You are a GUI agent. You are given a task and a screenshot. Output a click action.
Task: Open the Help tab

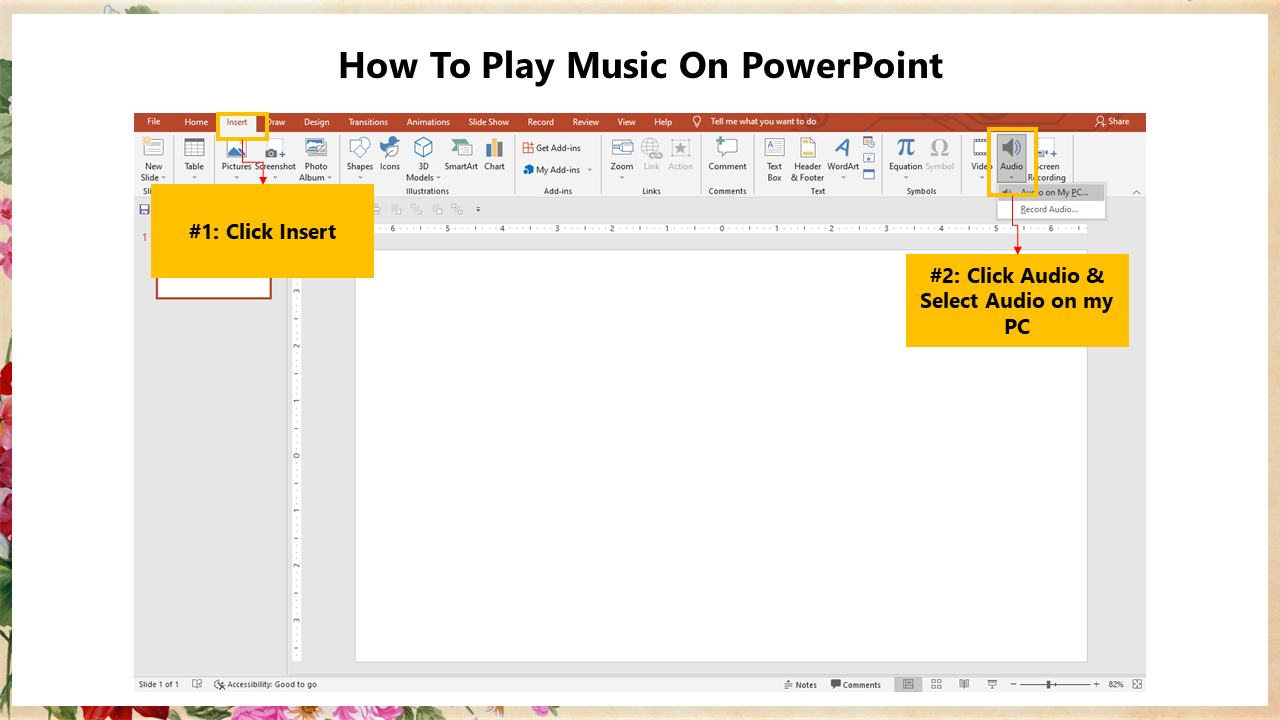[663, 122]
